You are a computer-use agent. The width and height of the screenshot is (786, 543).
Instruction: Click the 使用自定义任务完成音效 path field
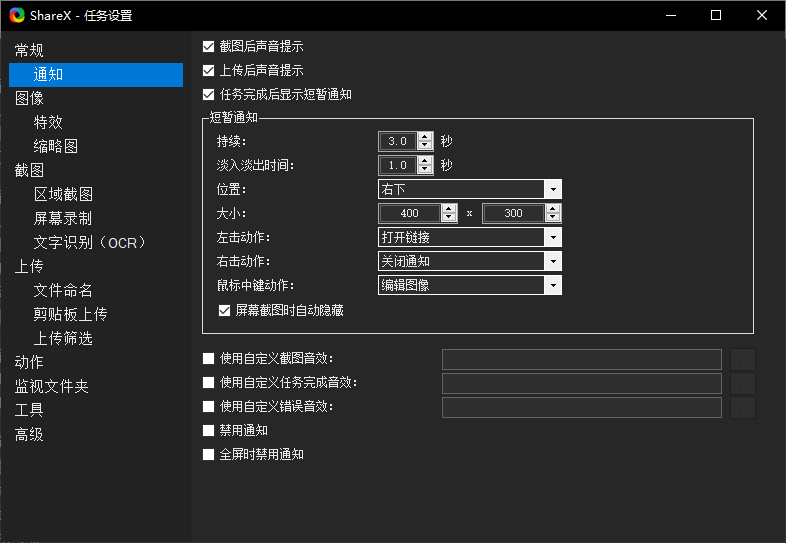(581, 383)
